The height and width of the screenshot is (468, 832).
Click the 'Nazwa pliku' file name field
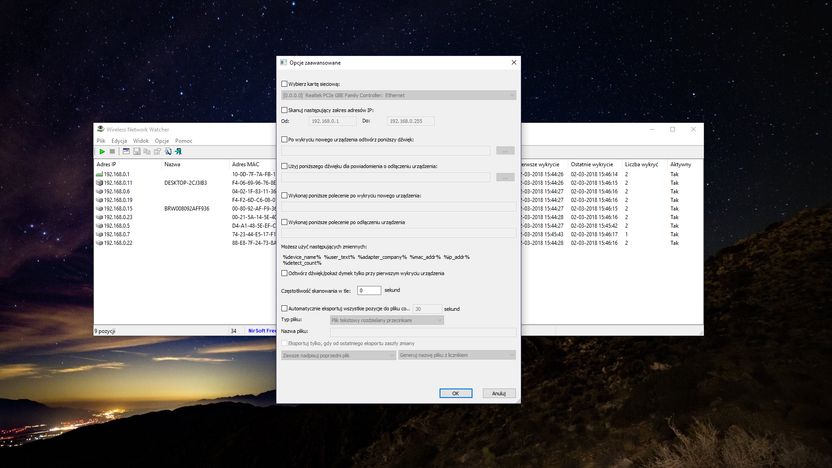click(423, 332)
